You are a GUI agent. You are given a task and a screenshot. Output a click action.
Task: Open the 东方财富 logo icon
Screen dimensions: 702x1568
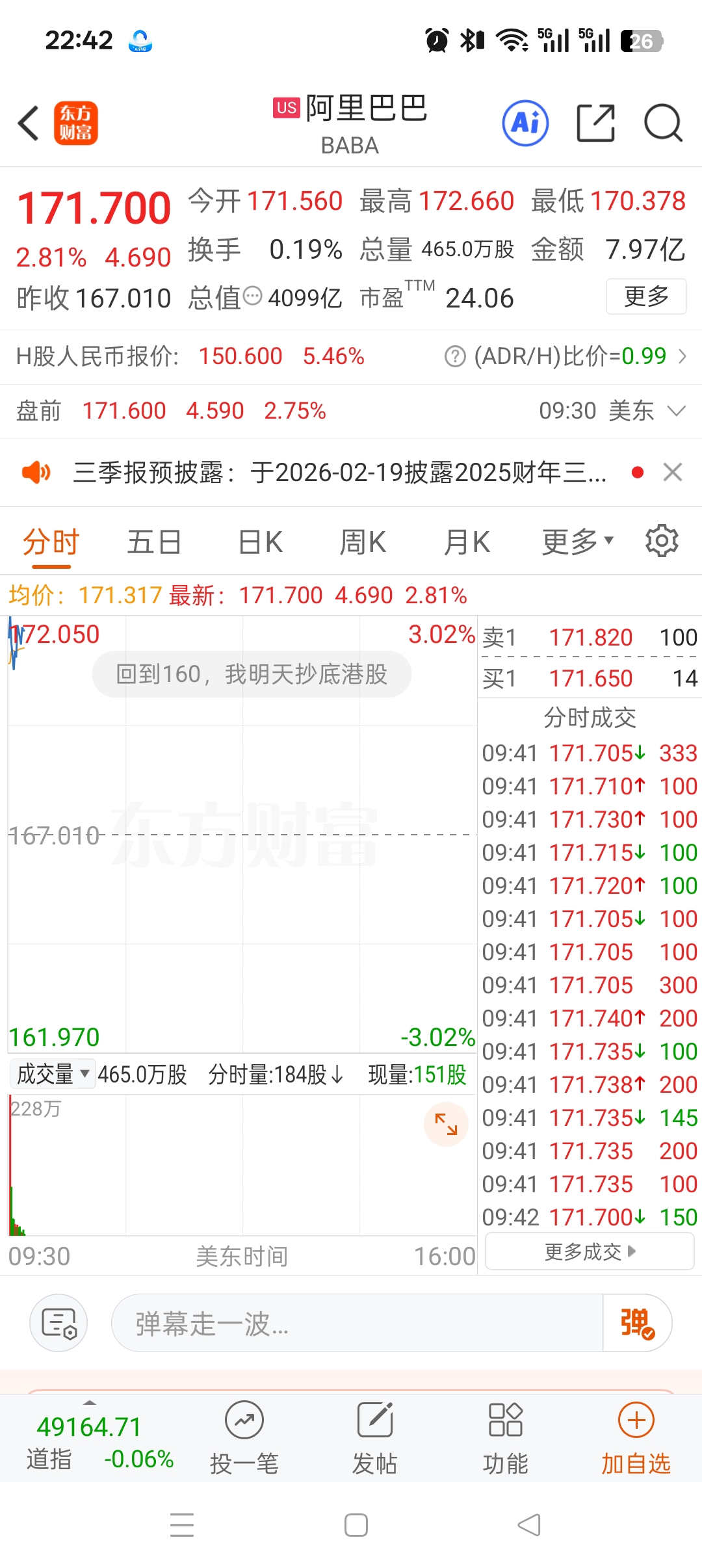coord(75,123)
